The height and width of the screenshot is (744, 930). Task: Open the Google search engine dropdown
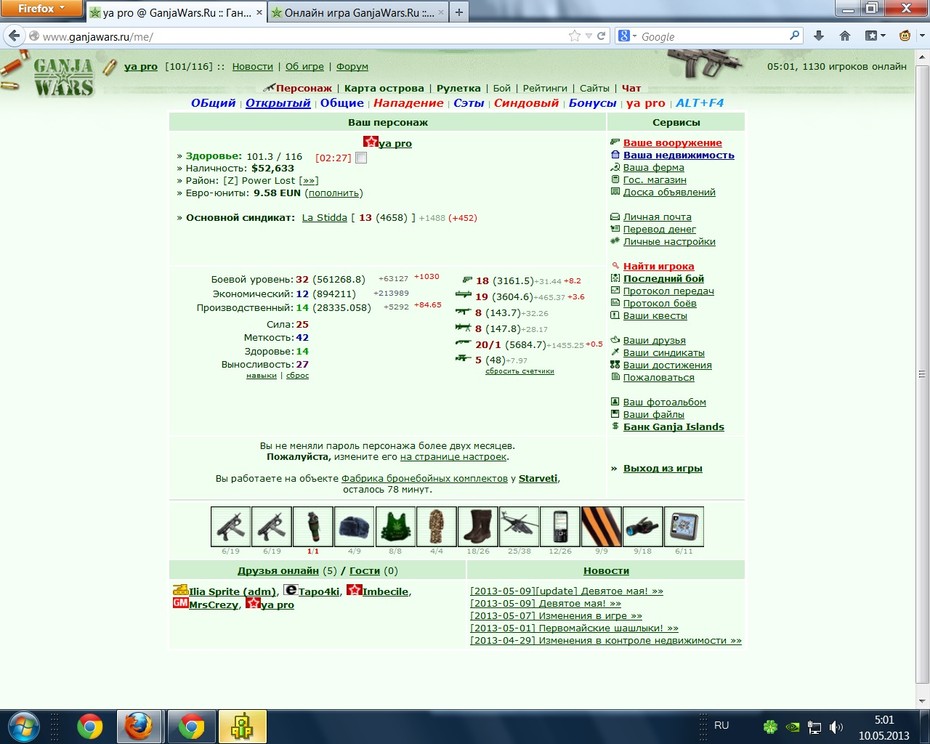[628, 36]
